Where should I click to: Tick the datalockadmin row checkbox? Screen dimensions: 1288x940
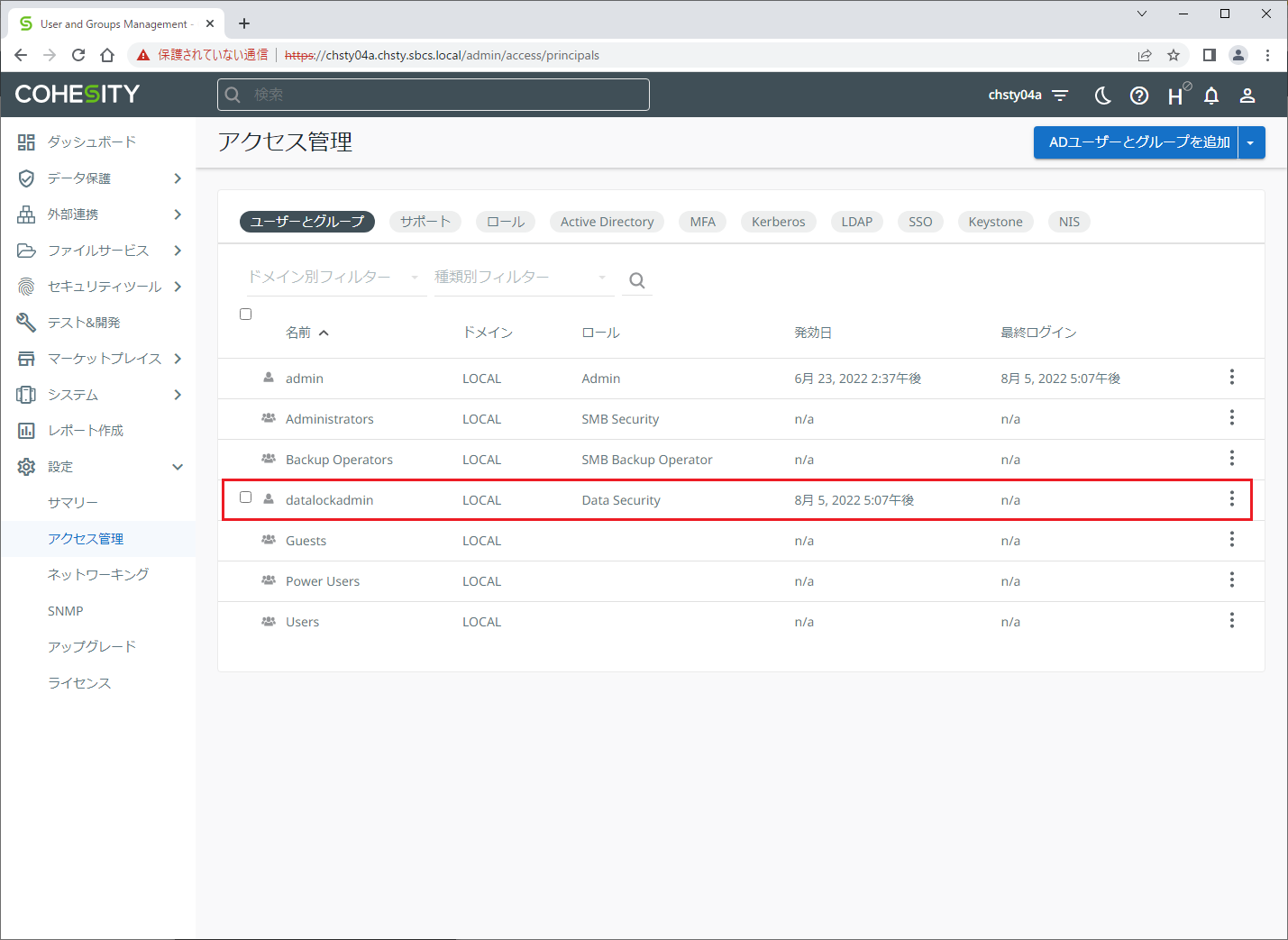(x=245, y=497)
